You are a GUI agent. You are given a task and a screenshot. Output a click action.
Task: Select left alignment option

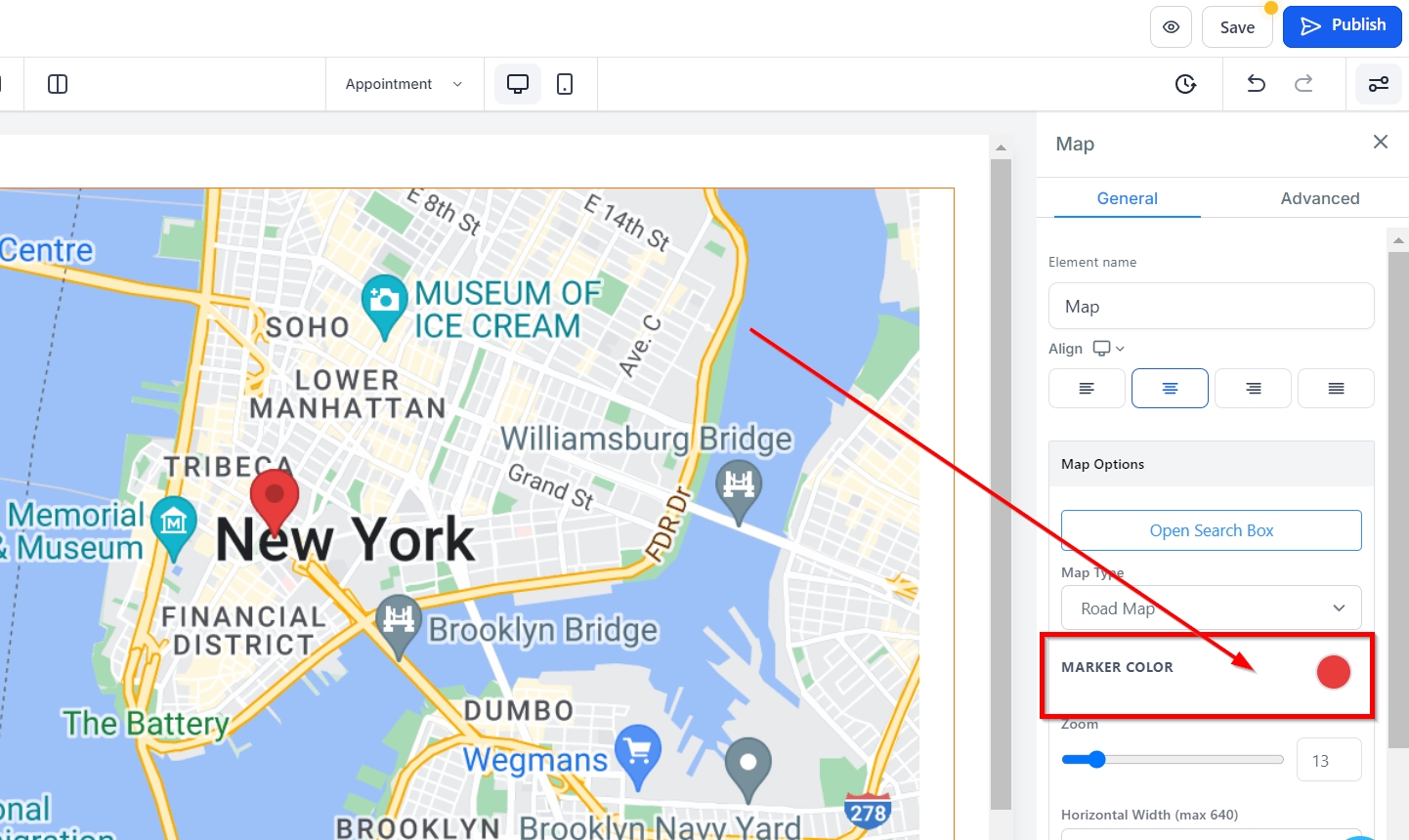[x=1087, y=389]
